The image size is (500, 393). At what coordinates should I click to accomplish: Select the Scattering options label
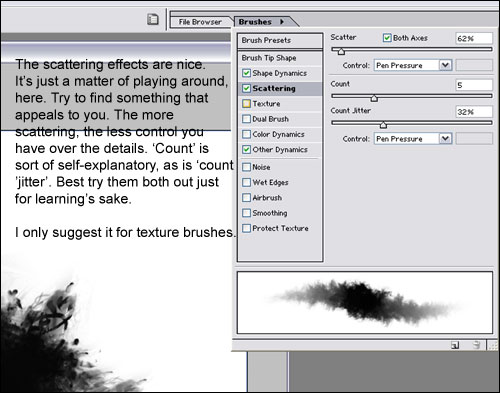point(274,88)
